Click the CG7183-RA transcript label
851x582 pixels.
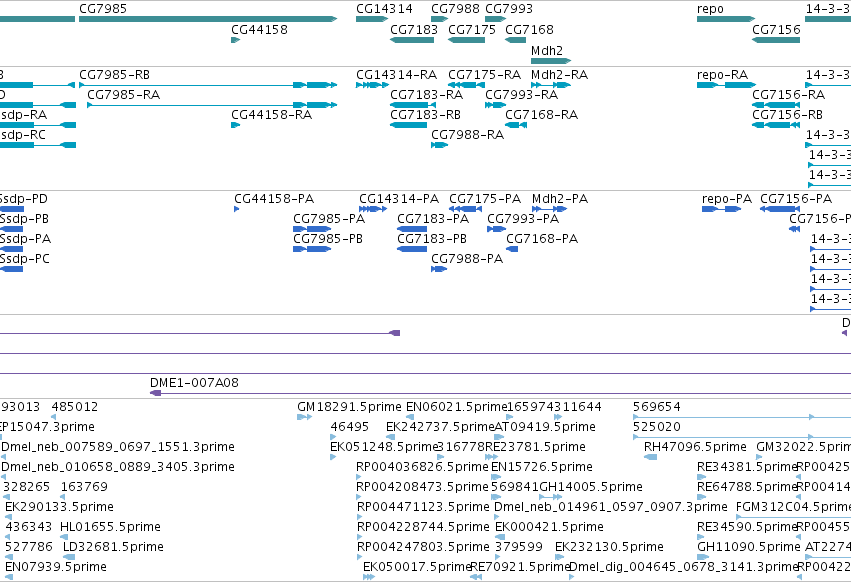coord(427,95)
